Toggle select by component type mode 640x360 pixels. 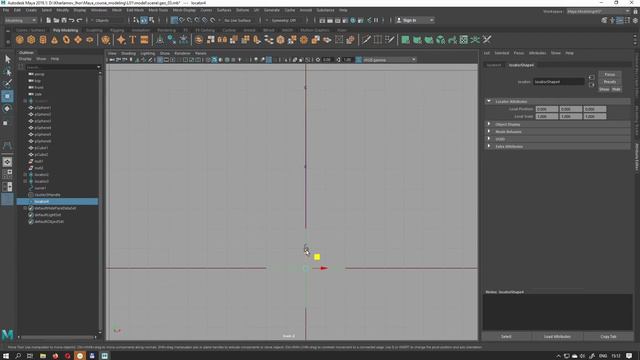point(151,20)
